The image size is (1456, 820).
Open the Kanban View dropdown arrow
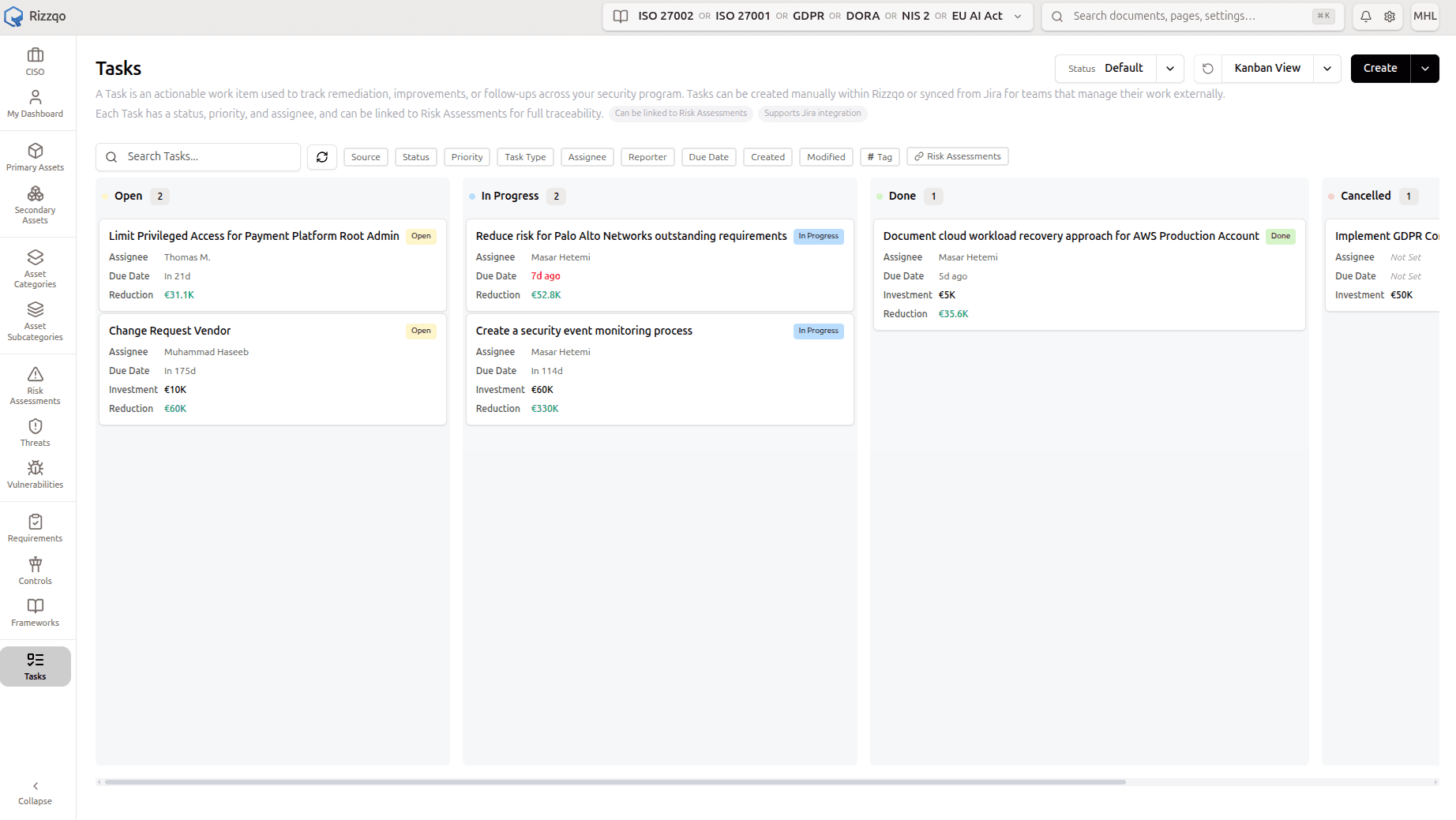coord(1327,69)
